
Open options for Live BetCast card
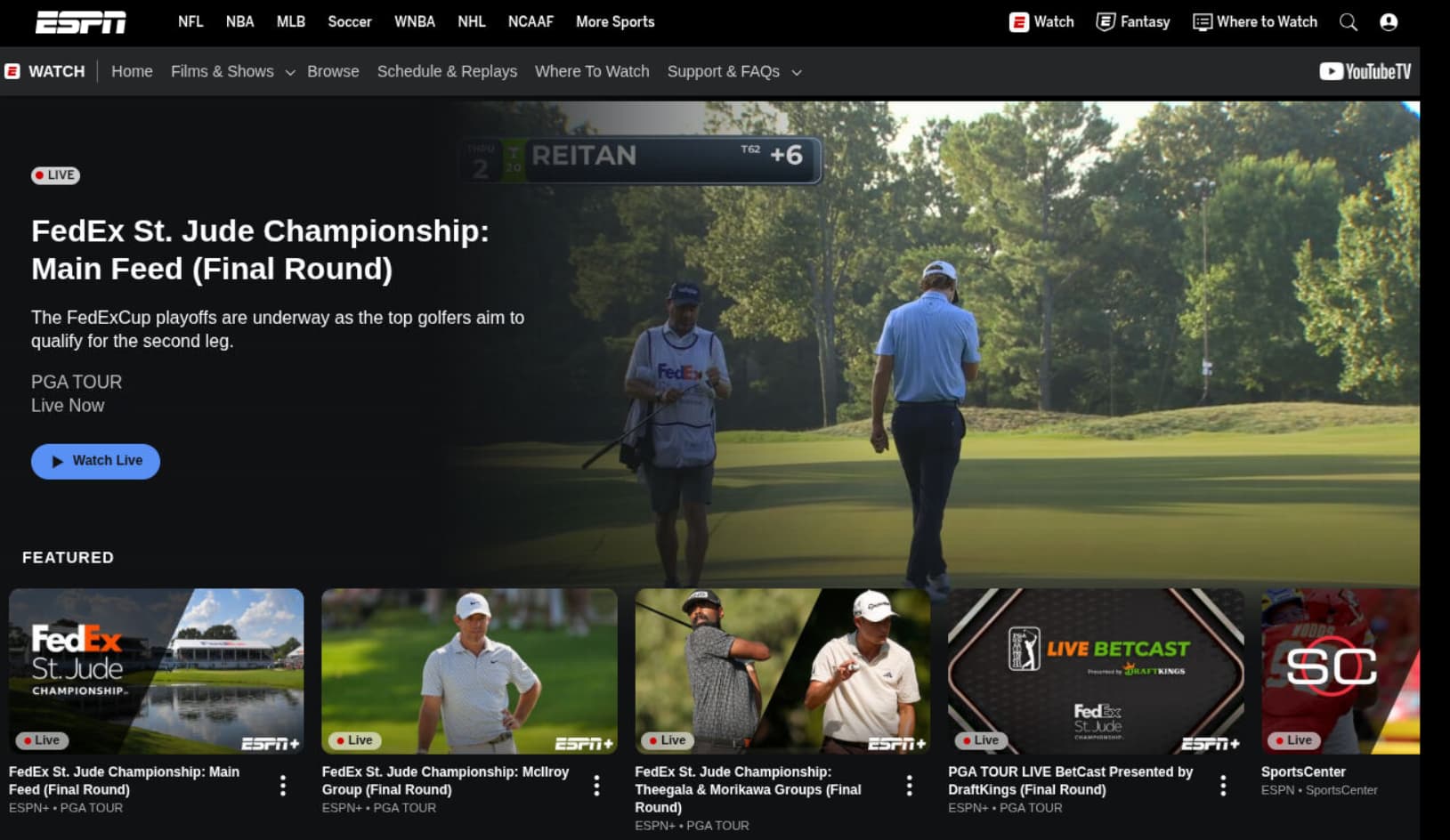tap(1223, 786)
